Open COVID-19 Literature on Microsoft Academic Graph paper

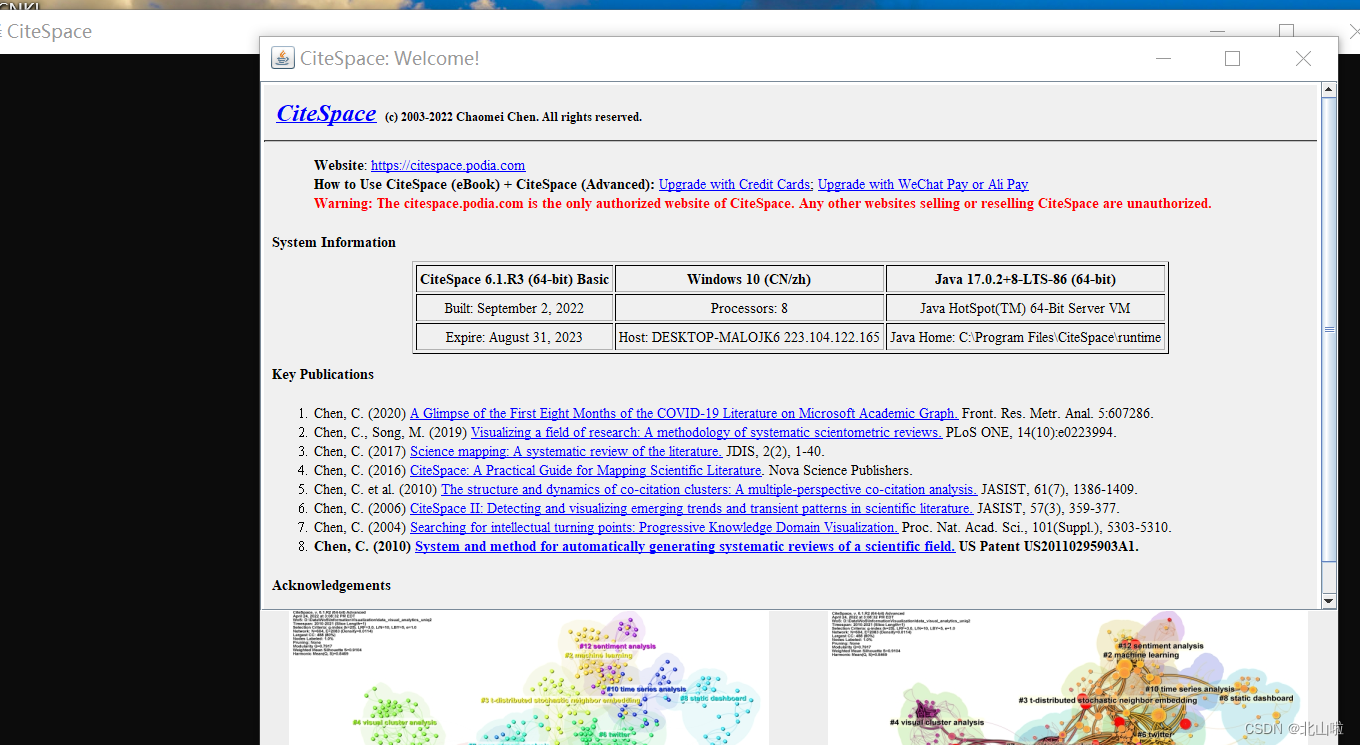pos(684,413)
